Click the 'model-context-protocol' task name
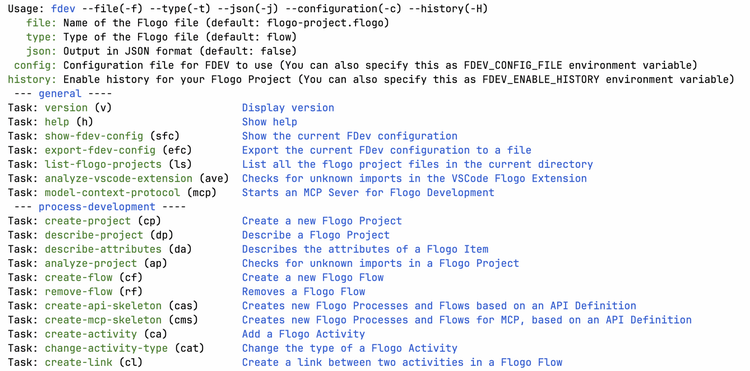The width and height of the screenshot is (750, 371). click(112, 193)
